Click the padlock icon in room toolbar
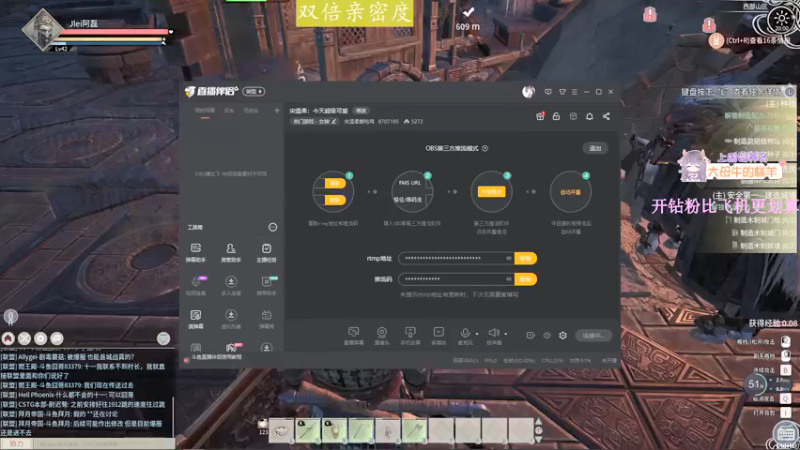The height and width of the screenshot is (450, 800). (x=556, y=116)
